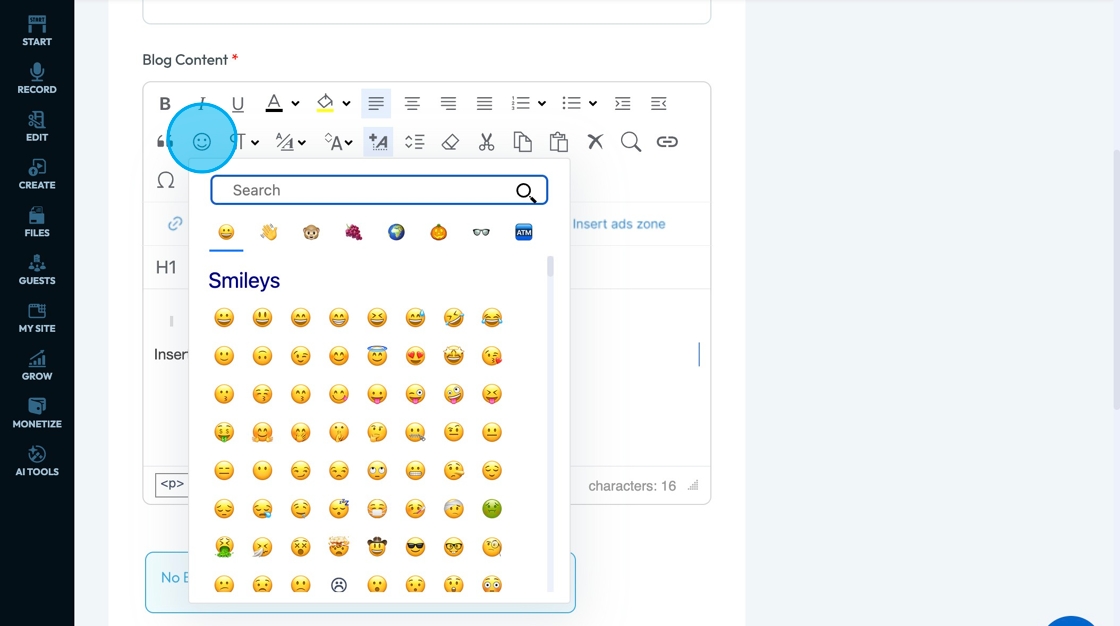1120x626 pixels.
Task: Insert the green nauseated face emoji
Action: (491, 509)
